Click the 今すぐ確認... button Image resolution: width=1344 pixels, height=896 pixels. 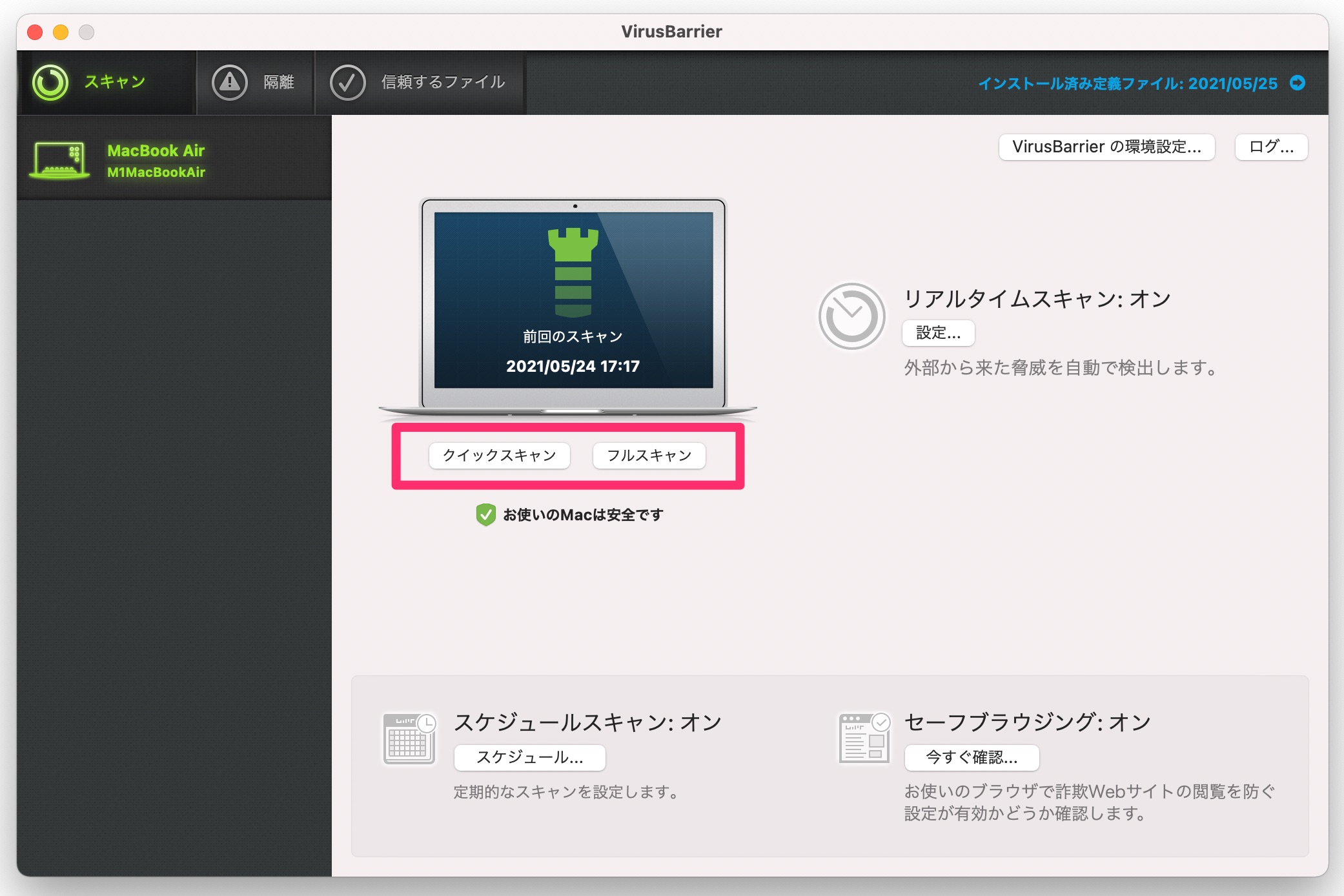tap(972, 758)
